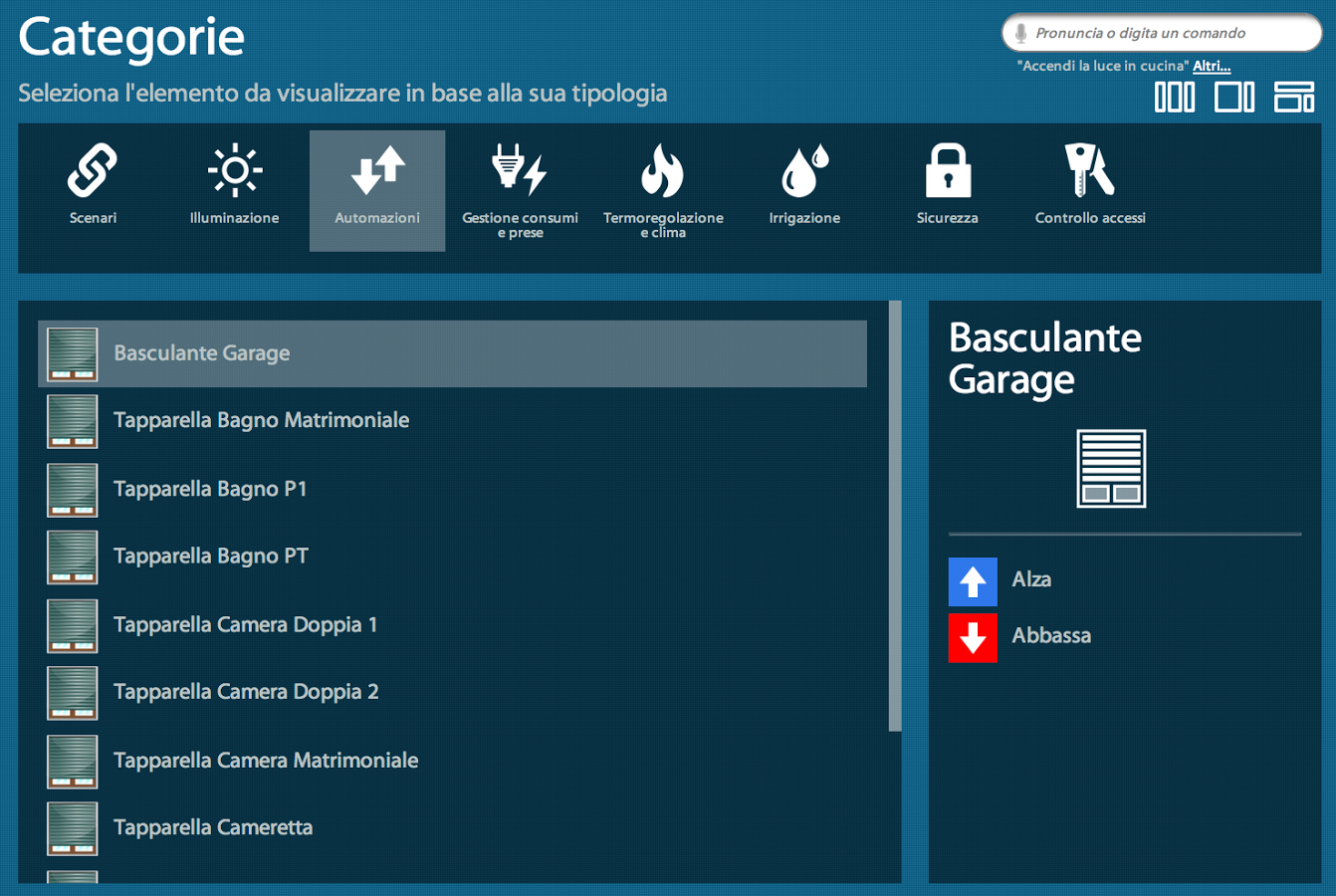This screenshot has height=896, width=1336.
Task: Select the Sicurezza padlock icon
Action: 947,171
